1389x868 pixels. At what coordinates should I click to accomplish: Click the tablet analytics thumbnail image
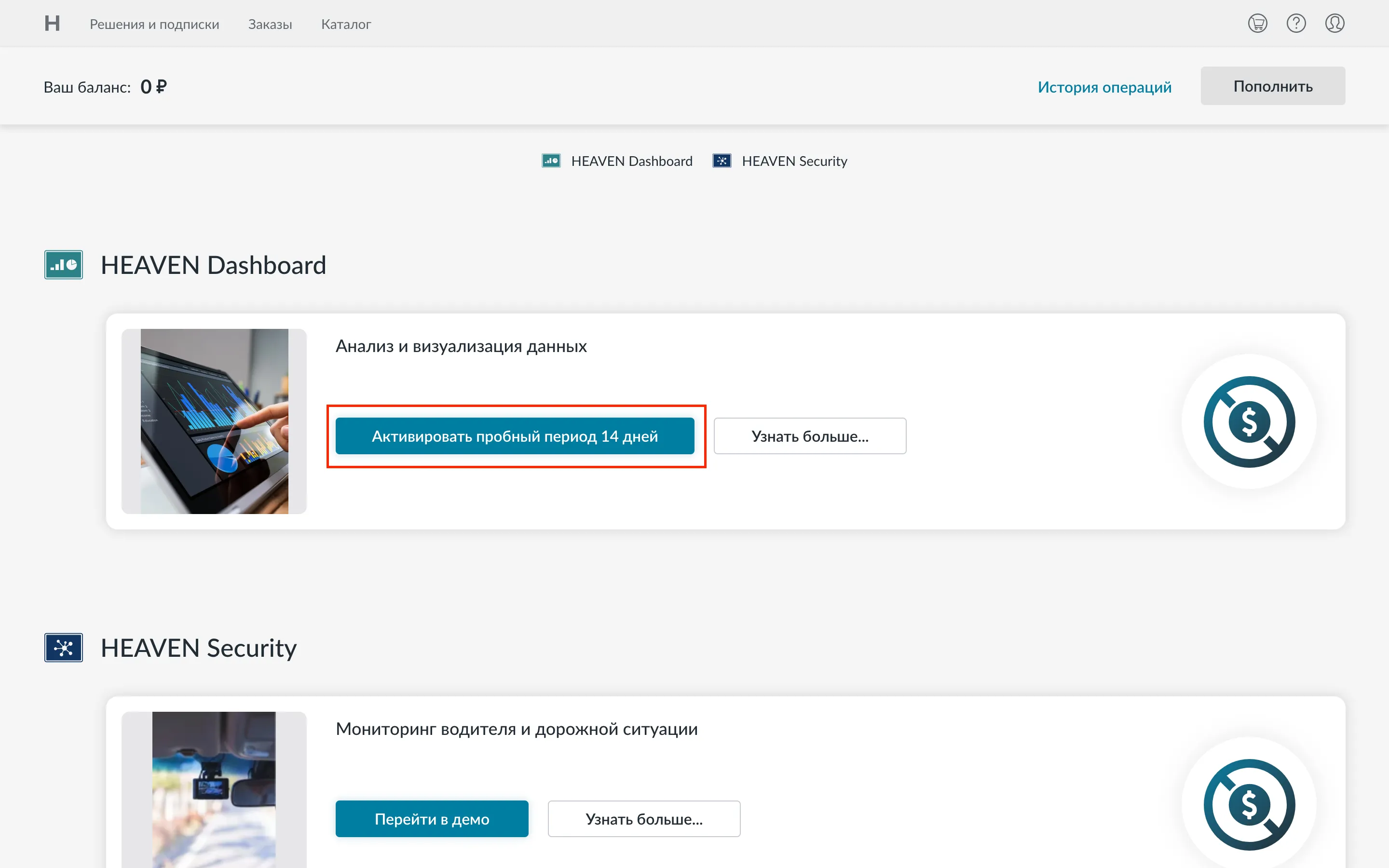pyautogui.click(x=214, y=421)
